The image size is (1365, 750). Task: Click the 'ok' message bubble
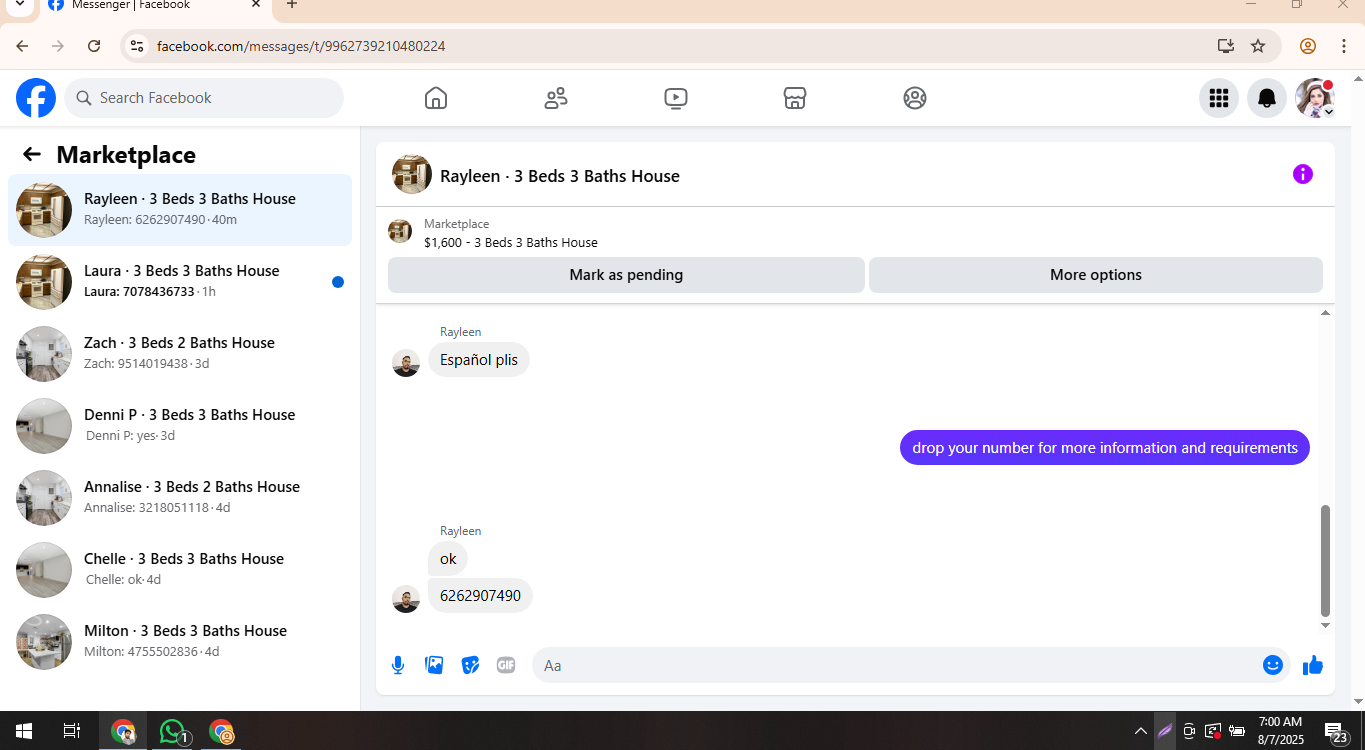(x=448, y=559)
